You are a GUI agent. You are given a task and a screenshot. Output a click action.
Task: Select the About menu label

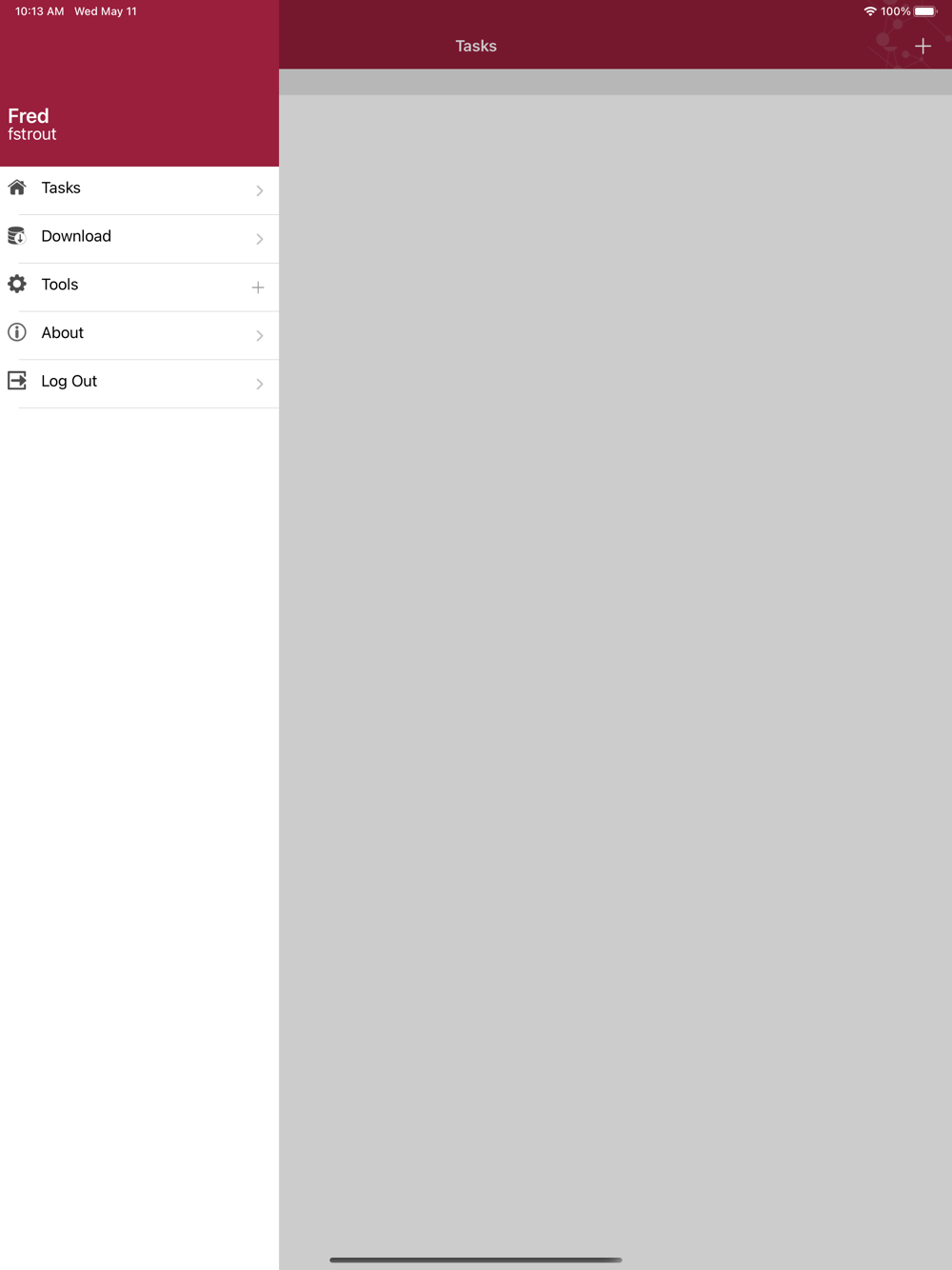click(63, 332)
